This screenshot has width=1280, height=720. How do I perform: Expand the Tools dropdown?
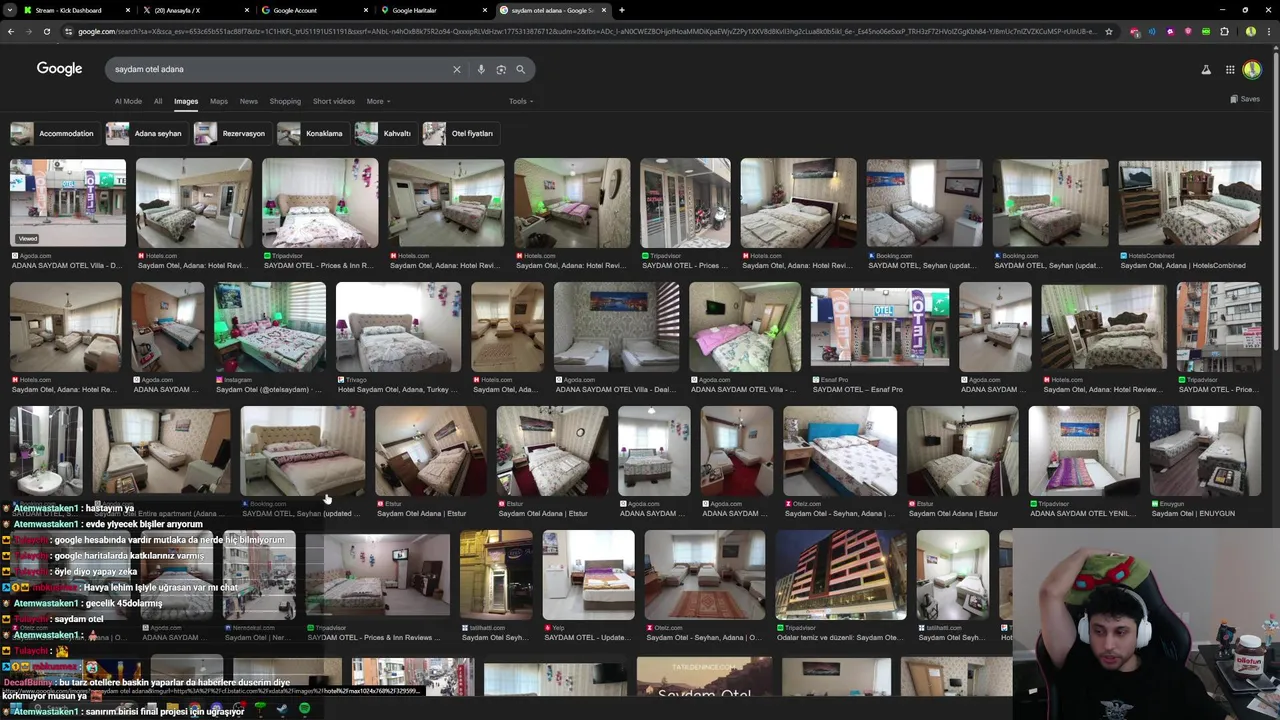click(521, 101)
